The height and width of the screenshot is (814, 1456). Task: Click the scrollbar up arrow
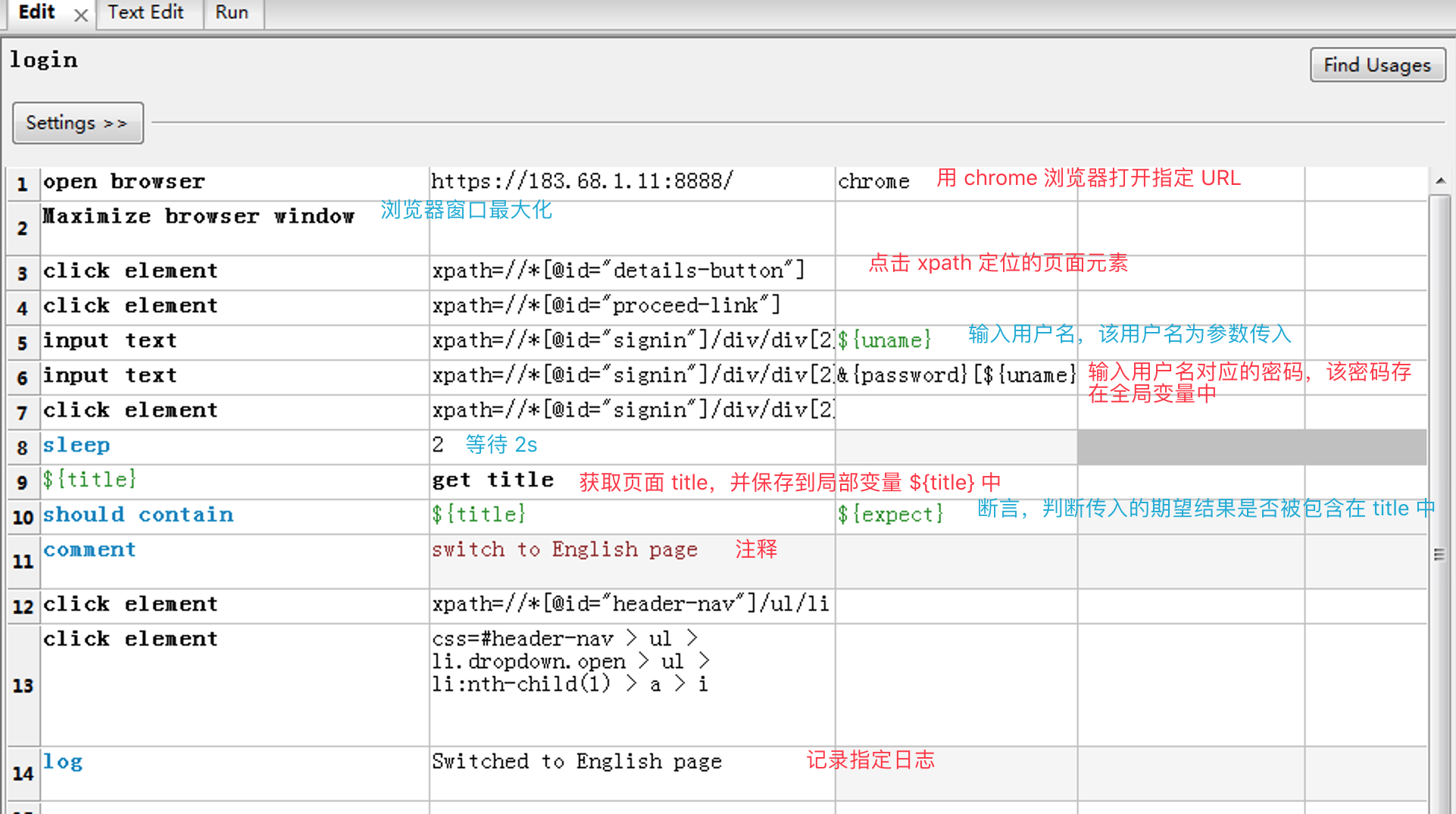[1440, 180]
